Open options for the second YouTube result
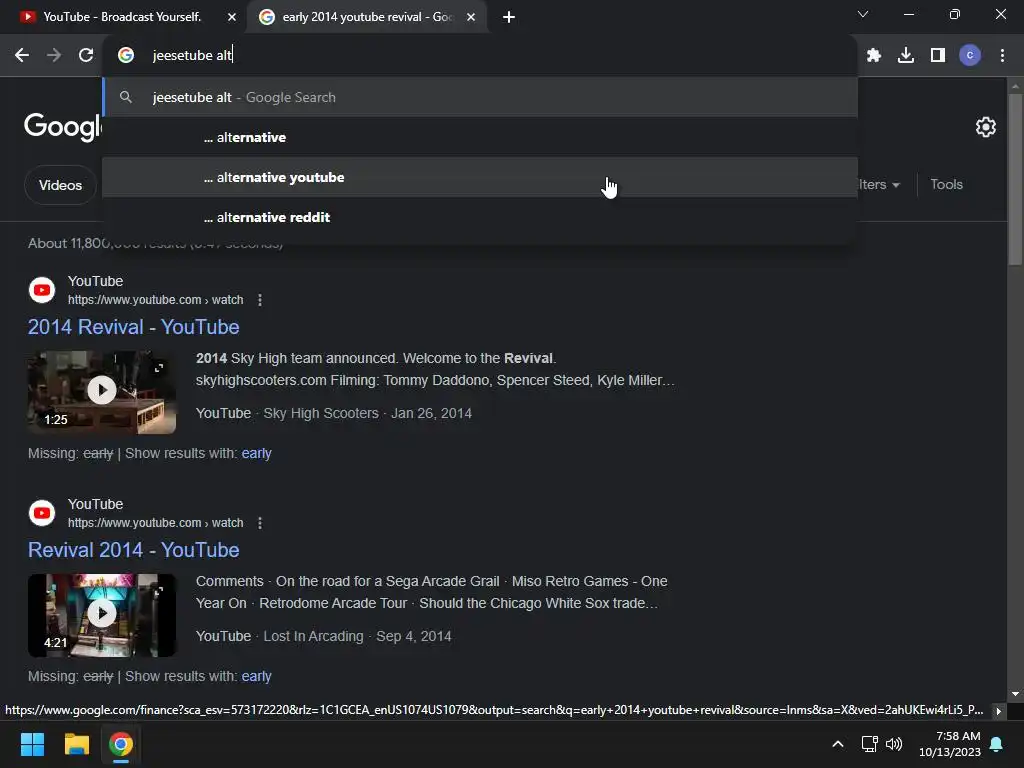Viewport: 1024px width, 768px height. (260, 523)
